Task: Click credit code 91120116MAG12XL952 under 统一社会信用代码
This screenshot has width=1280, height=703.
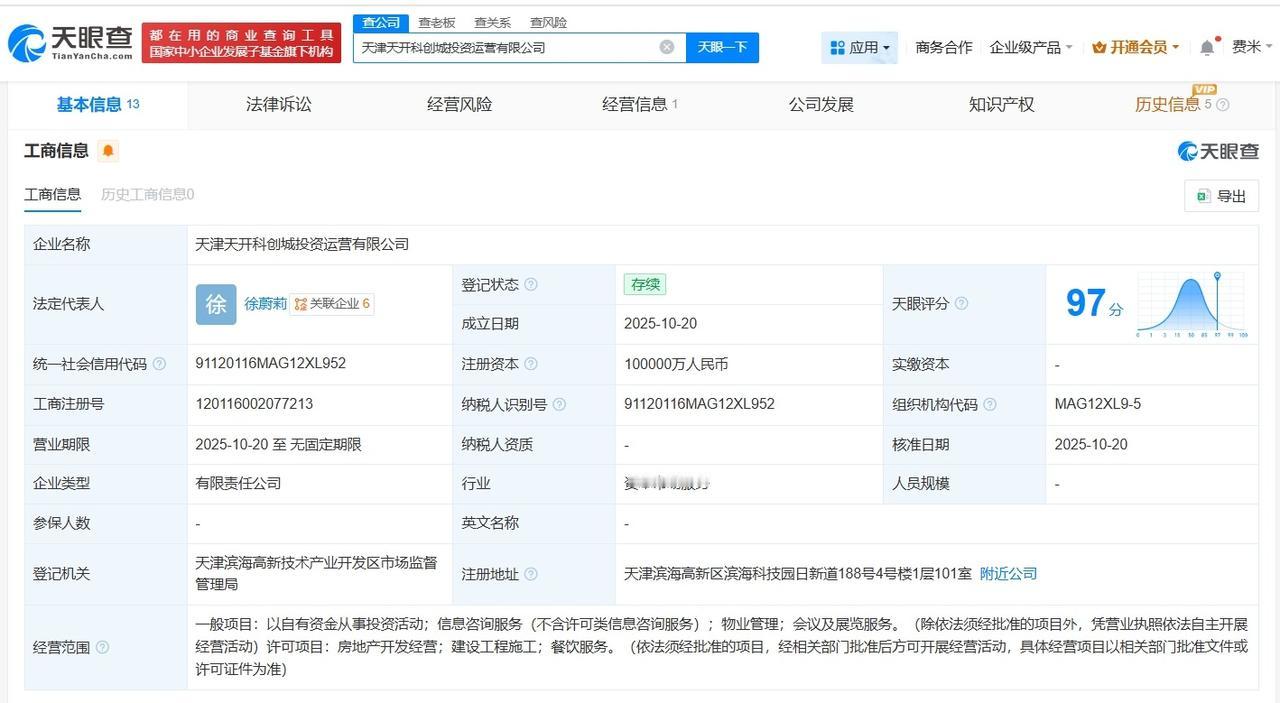Action: pos(271,364)
